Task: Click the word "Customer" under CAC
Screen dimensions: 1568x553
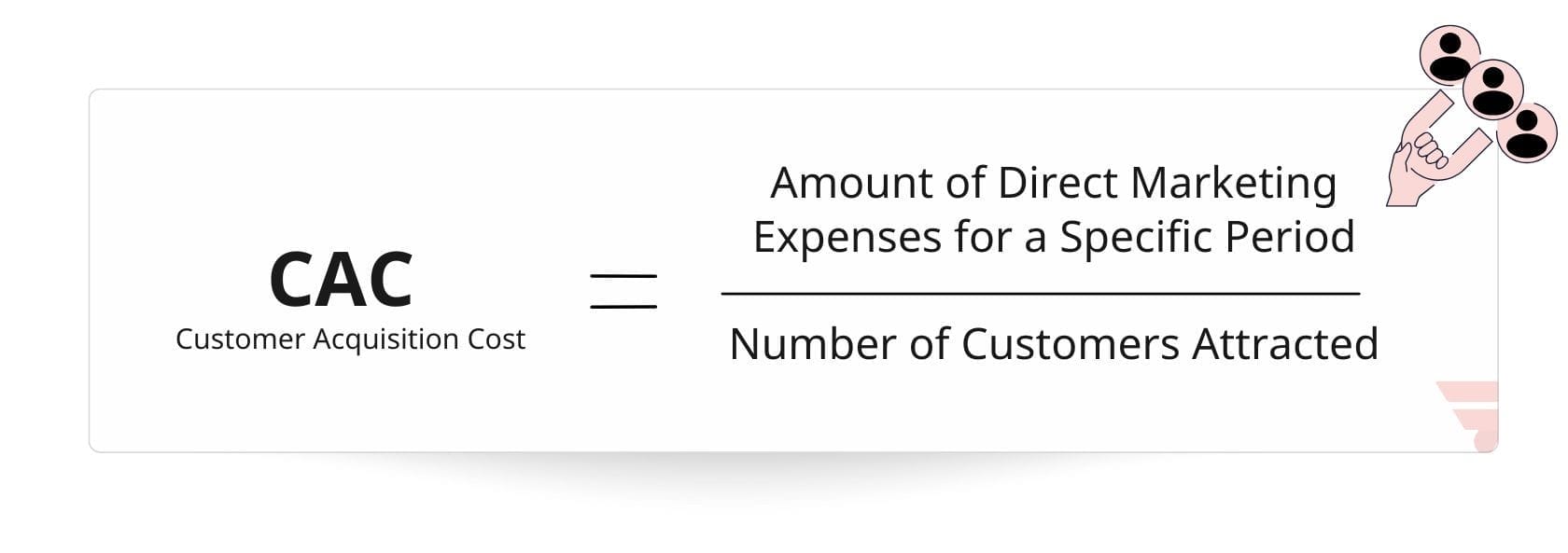Action: (x=240, y=339)
